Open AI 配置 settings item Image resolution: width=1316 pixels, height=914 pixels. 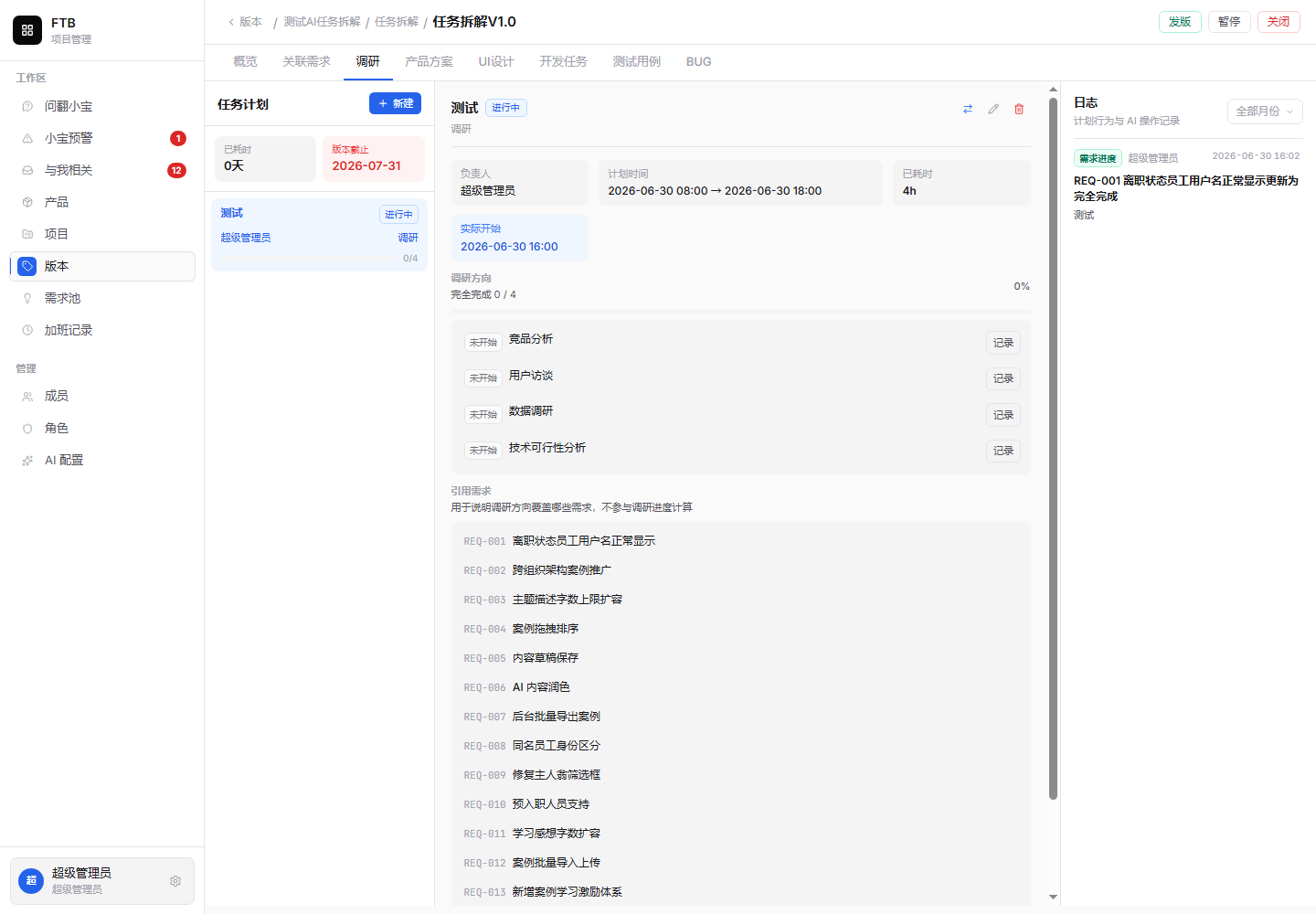[102, 460]
